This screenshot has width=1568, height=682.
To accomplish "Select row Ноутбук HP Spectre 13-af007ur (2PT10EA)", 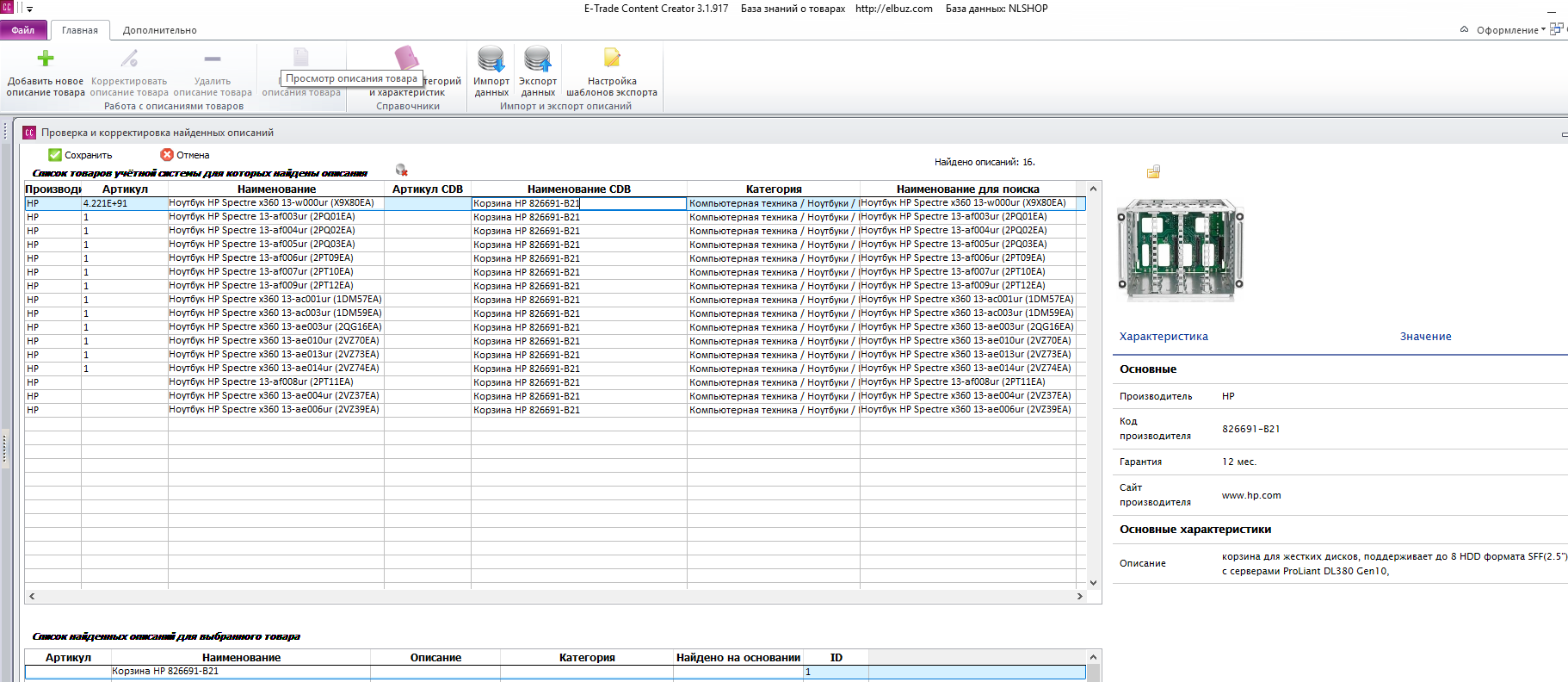I will (555, 272).
